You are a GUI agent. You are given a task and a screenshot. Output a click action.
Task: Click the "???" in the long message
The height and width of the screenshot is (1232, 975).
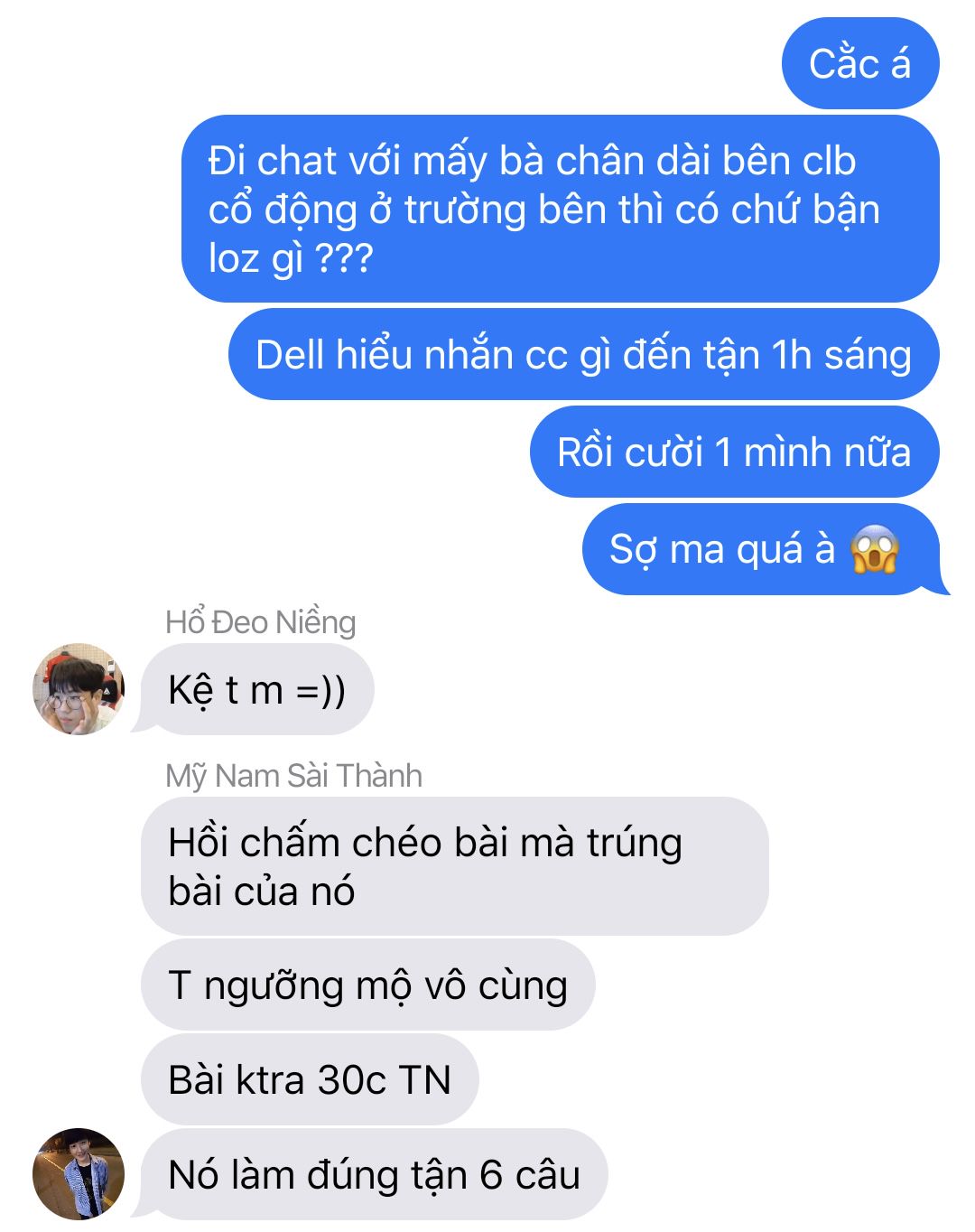pyautogui.click(x=344, y=259)
